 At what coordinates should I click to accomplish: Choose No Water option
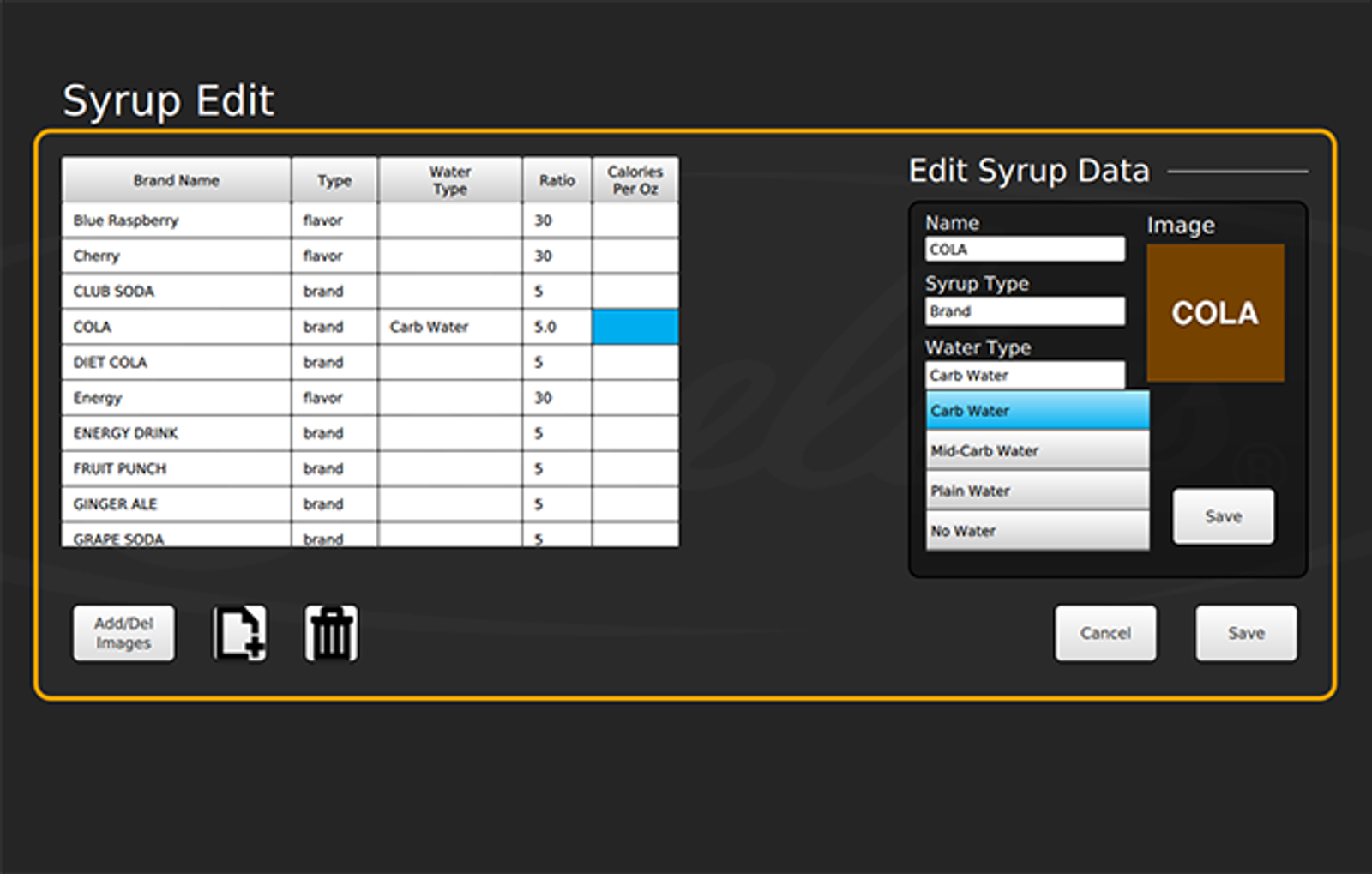[1038, 531]
